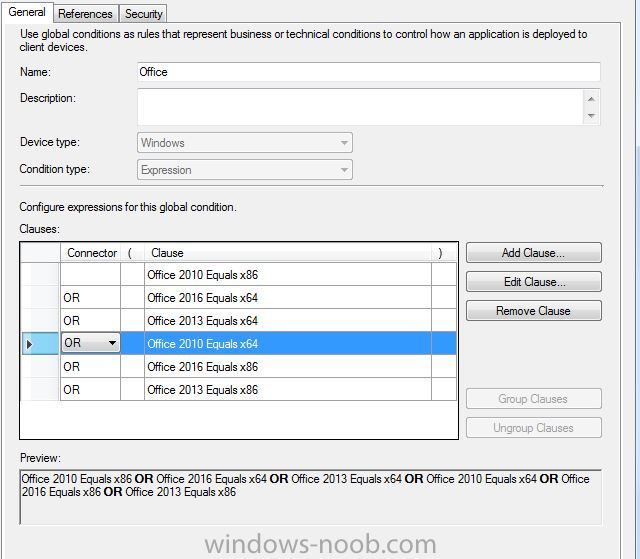Click OR connector for Office 2016 x64 row

[90, 297]
